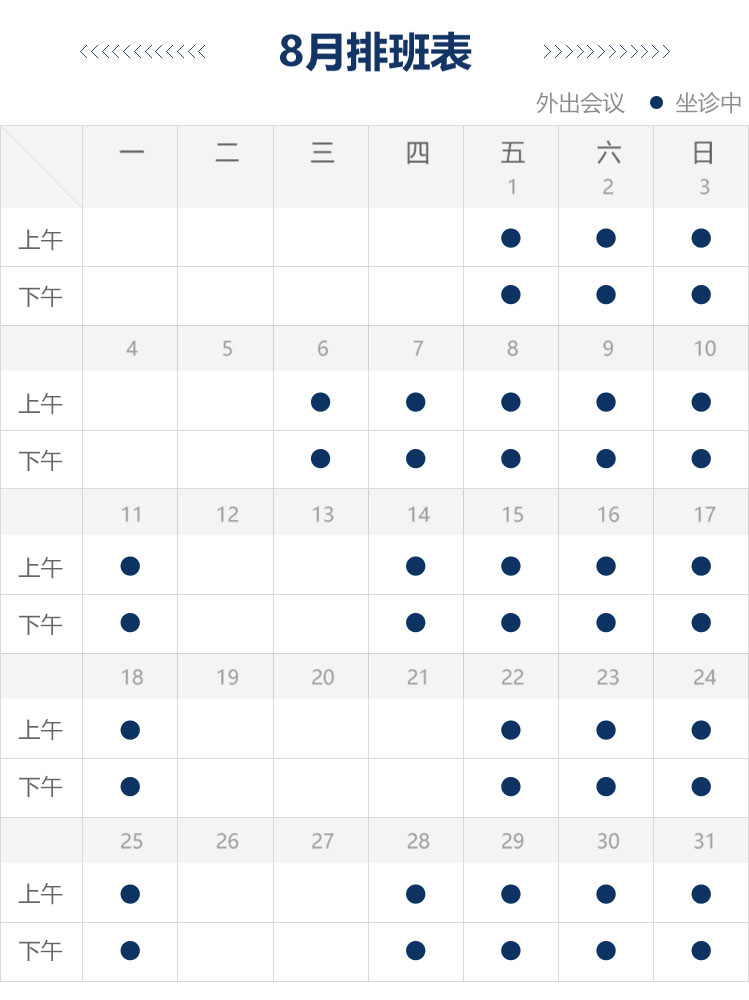
Task: Click the 一 weekday column header
Action: pos(131,153)
